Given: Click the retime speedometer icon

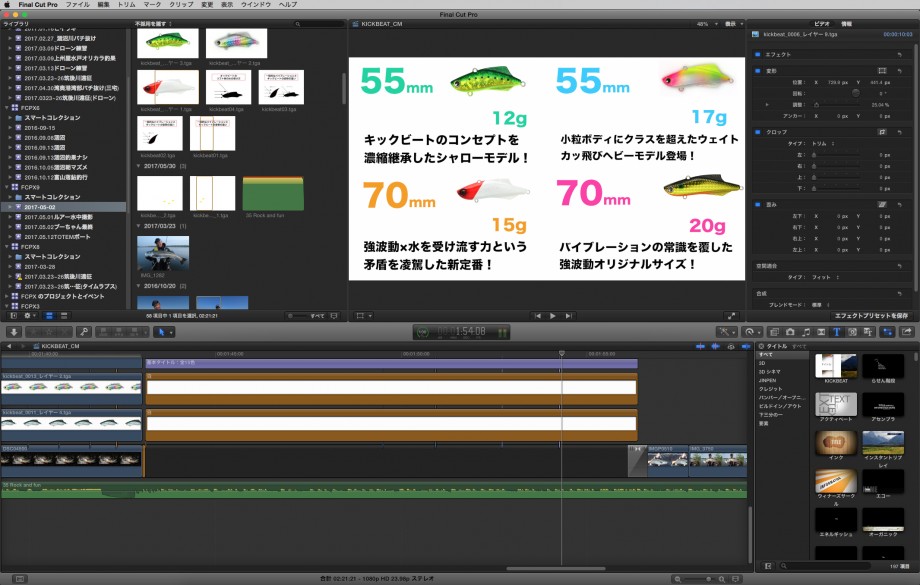Looking at the screenshot, I should click(752, 332).
